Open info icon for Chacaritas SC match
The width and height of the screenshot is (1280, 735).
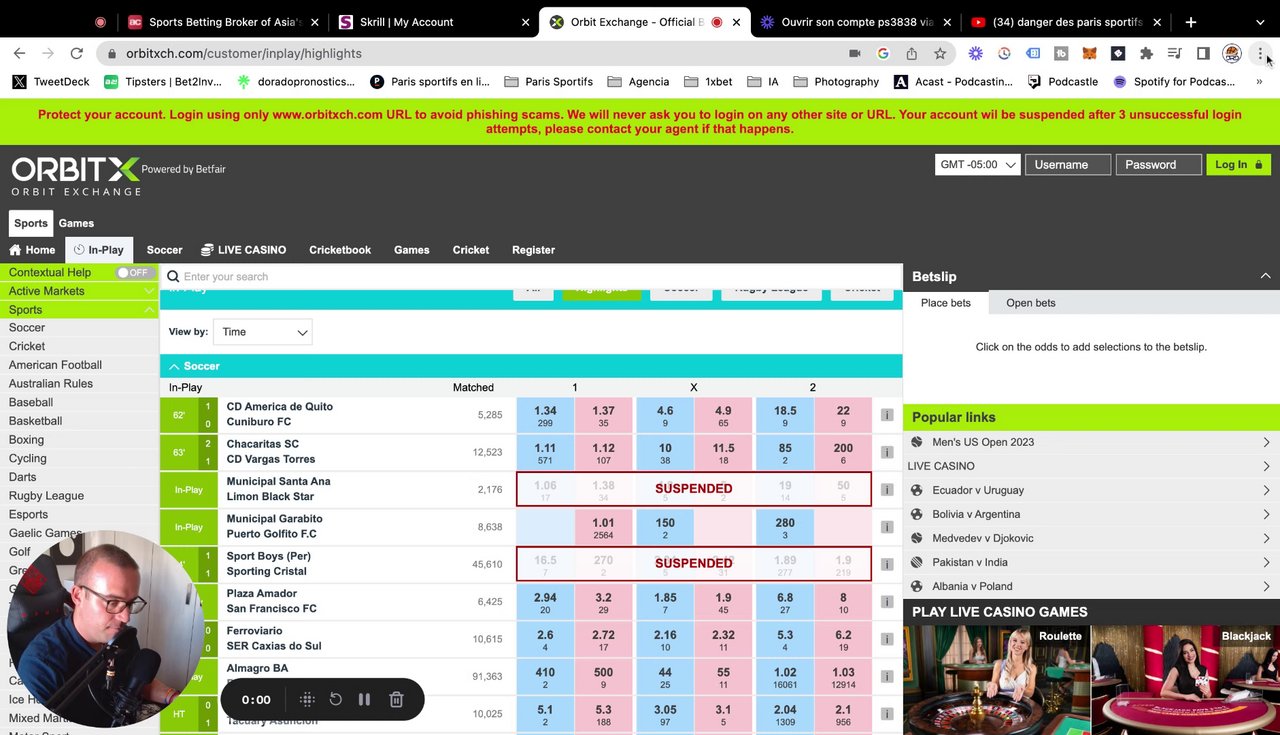(x=887, y=452)
